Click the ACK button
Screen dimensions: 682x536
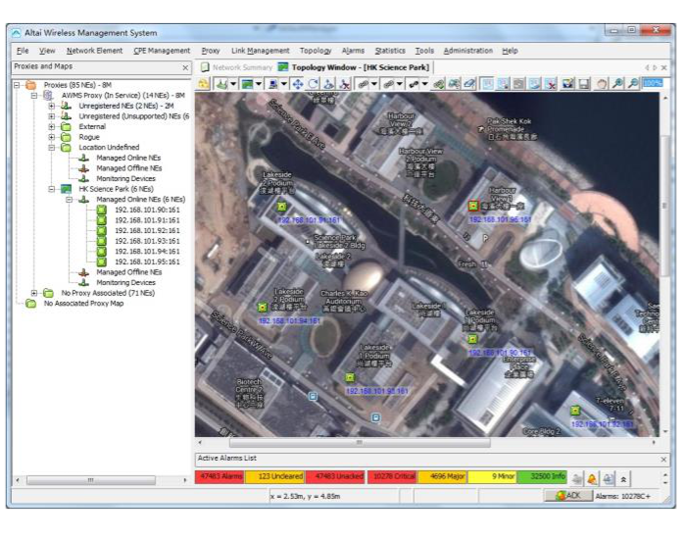[568, 496]
